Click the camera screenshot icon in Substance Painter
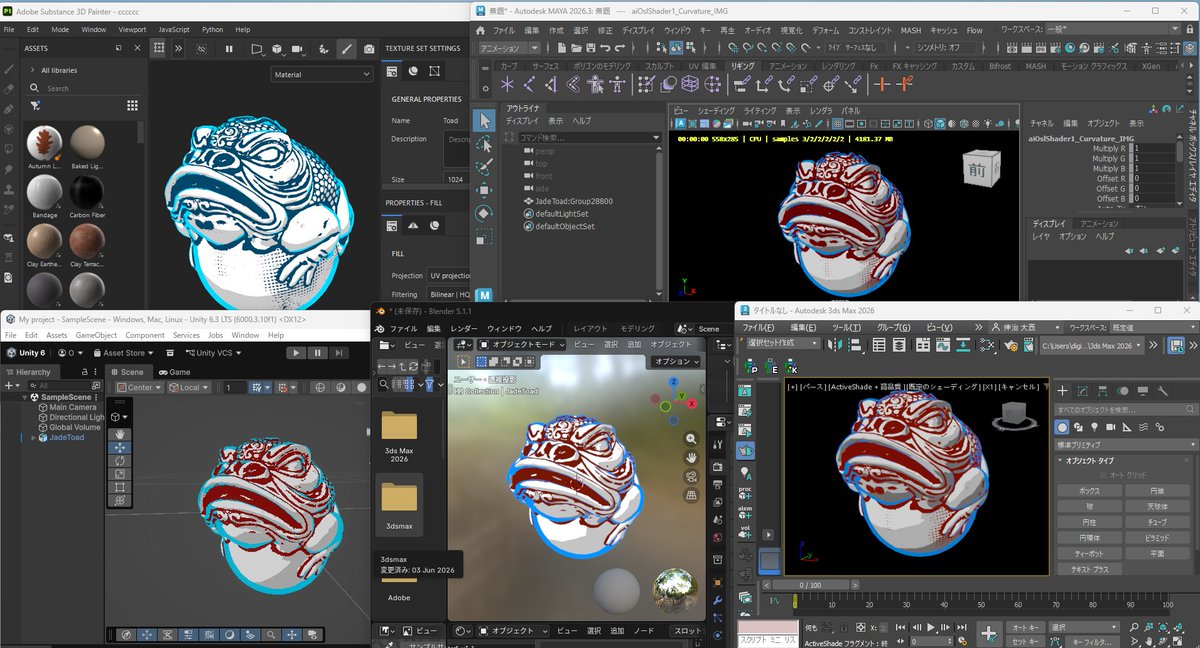 pos(369,48)
